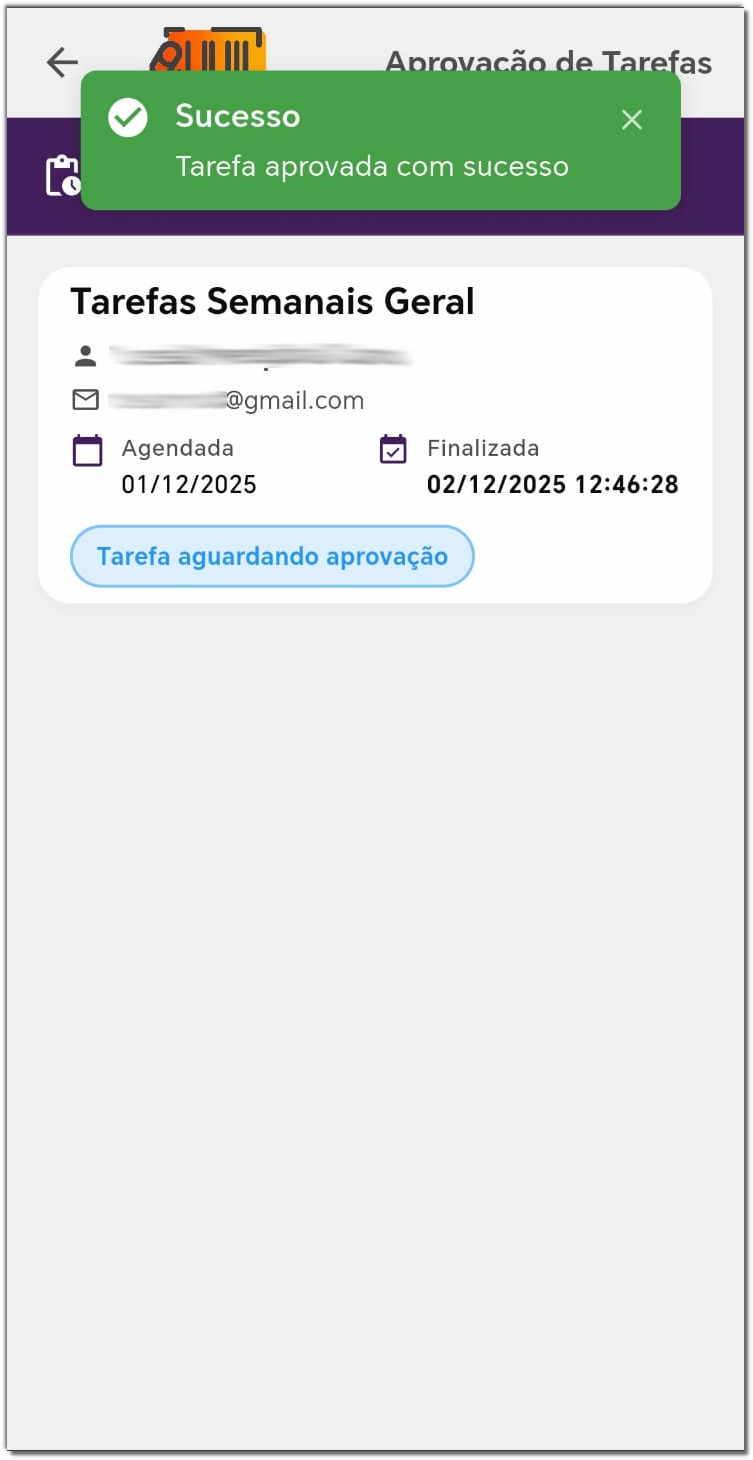Click the blurred user name on card
The image size is (753, 1460).
click(x=260, y=355)
